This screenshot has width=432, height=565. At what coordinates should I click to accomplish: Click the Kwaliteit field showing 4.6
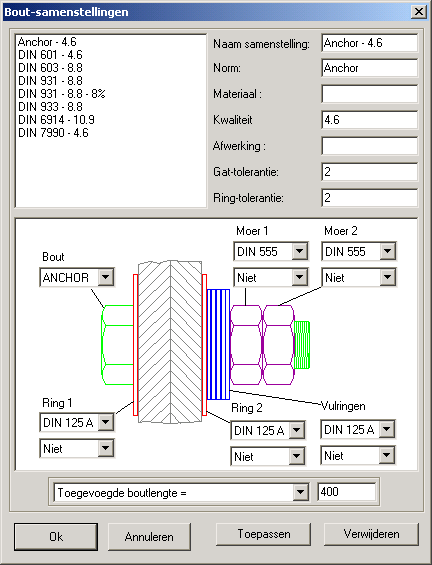pos(369,120)
